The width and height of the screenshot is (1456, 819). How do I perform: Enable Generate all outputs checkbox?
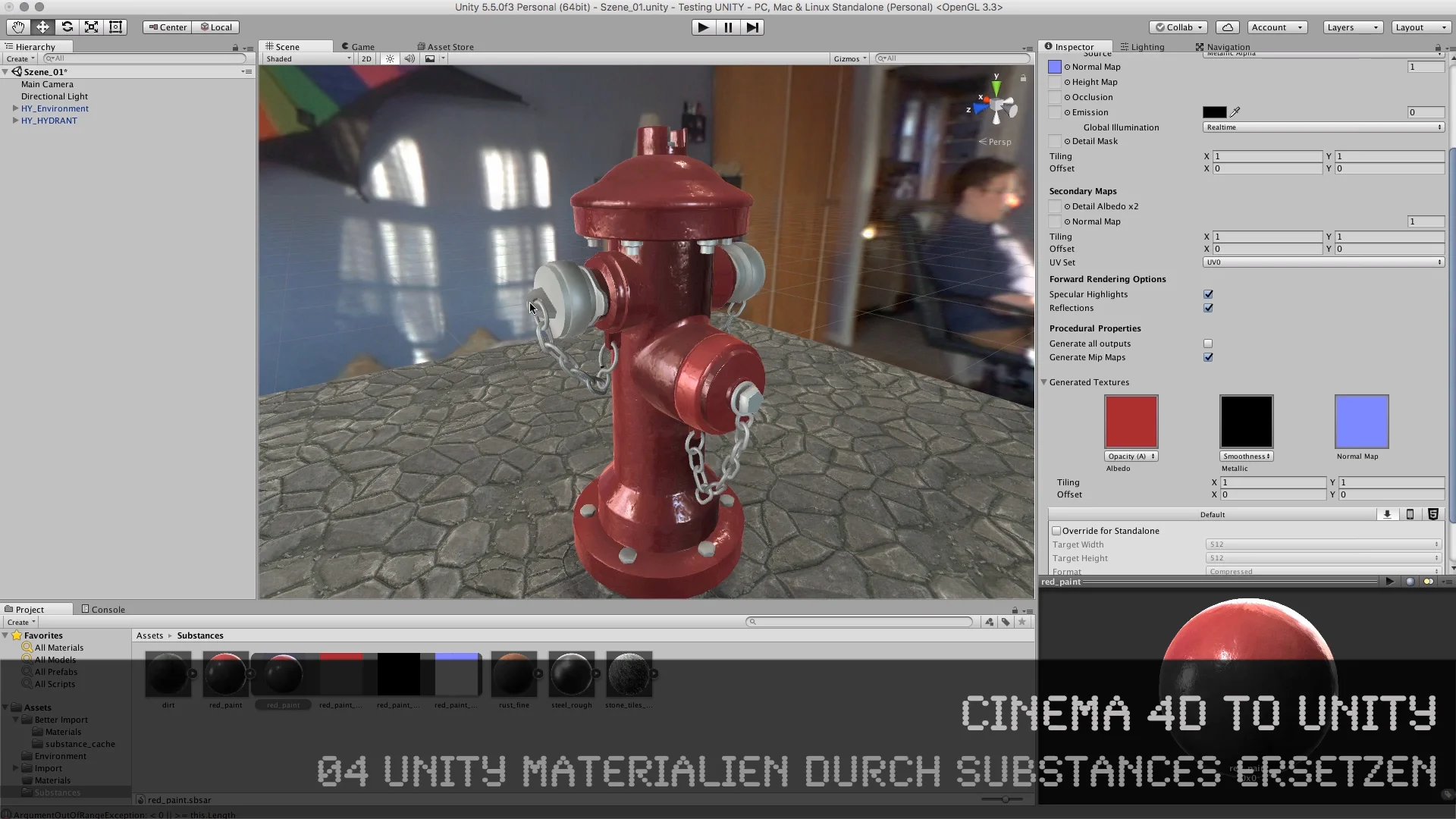pos(1209,343)
